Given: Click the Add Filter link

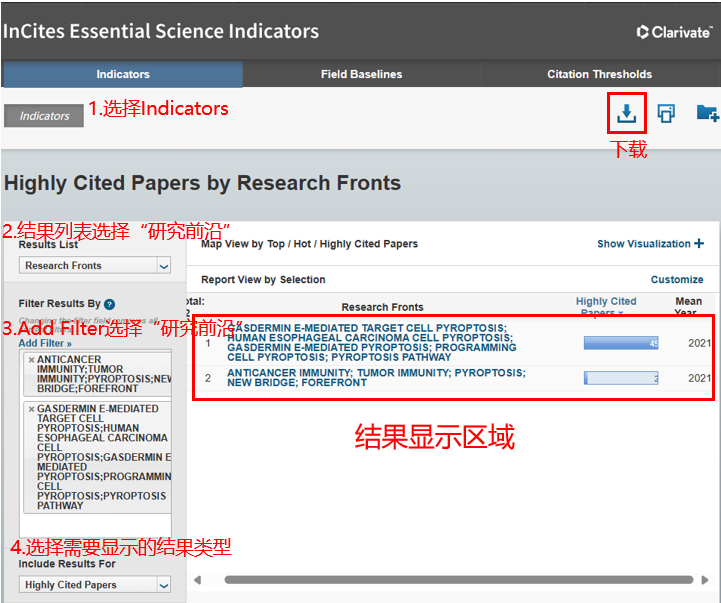Looking at the screenshot, I should (45, 343).
